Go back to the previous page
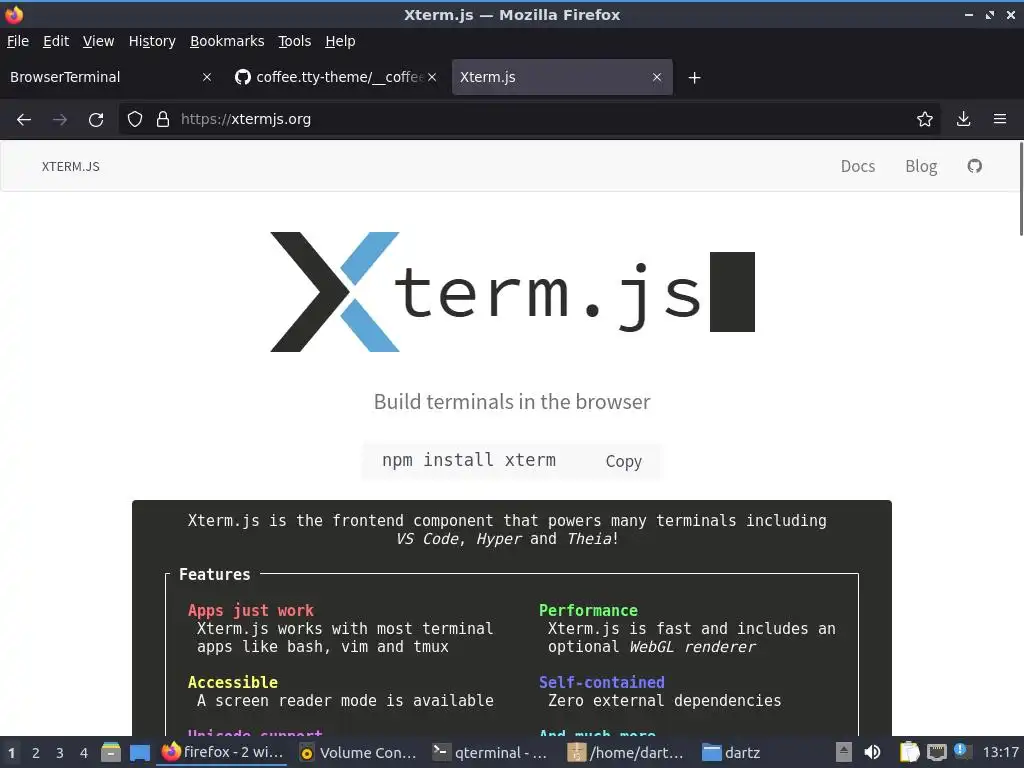Viewport: 1024px width, 768px height. pyautogui.click(x=24, y=120)
